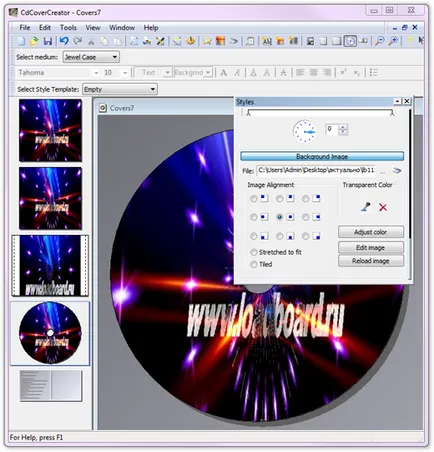Click the blue arrow icon in the main toolbar

(x=234, y=41)
